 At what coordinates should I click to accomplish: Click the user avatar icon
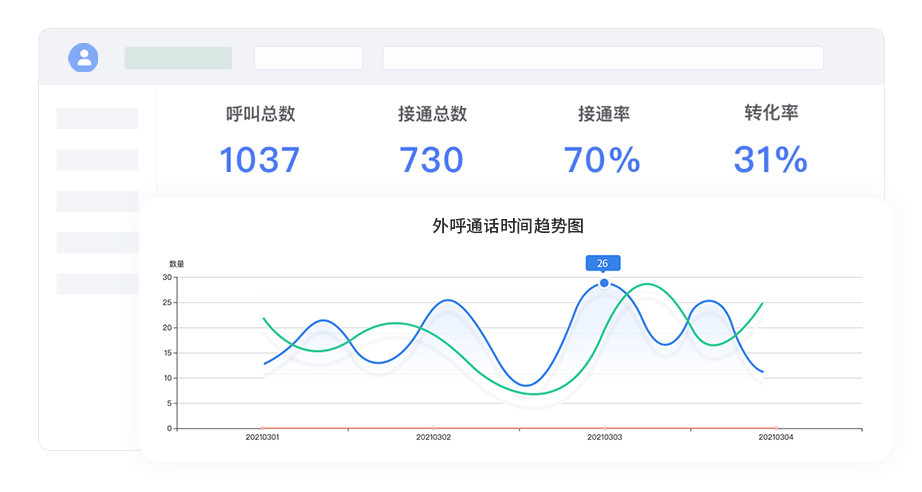pos(83,58)
